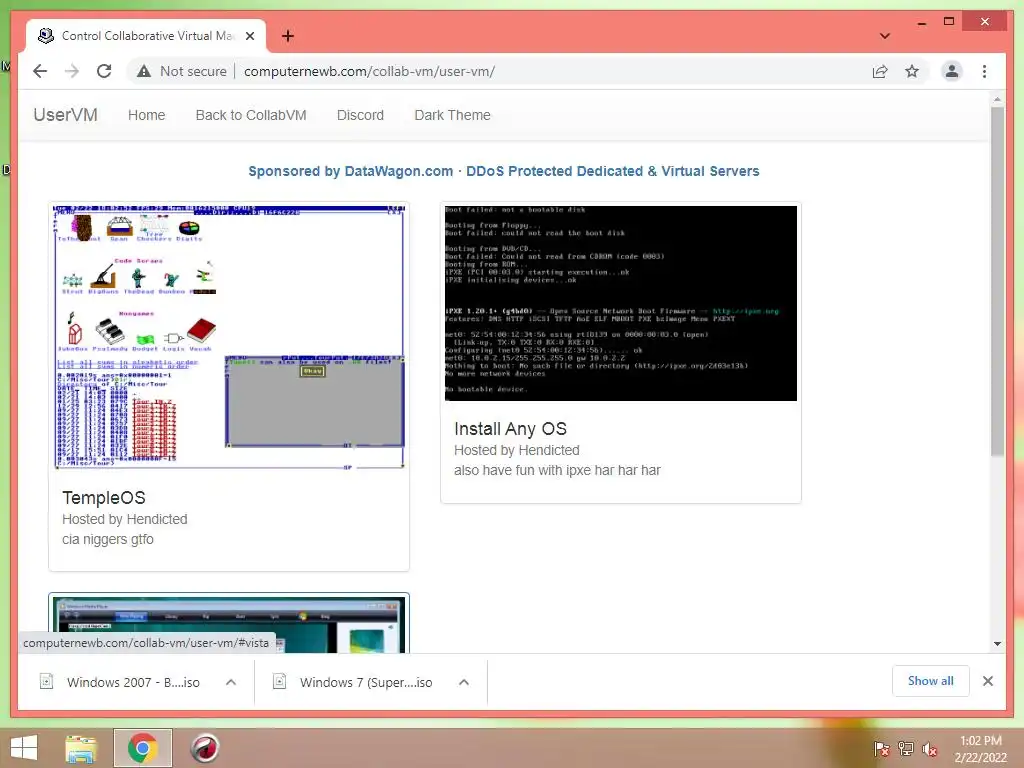The width and height of the screenshot is (1024, 768).
Task: Select the Control Collaborative Virtual Machines tab
Action: pyautogui.click(x=146, y=36)
